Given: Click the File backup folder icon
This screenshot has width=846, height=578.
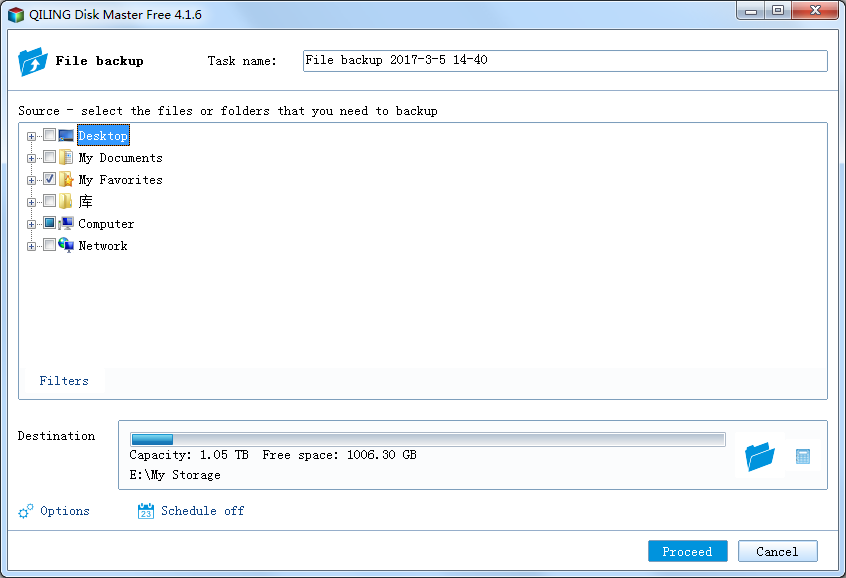Looking at the screenshot, I should [x=32, y=62].
